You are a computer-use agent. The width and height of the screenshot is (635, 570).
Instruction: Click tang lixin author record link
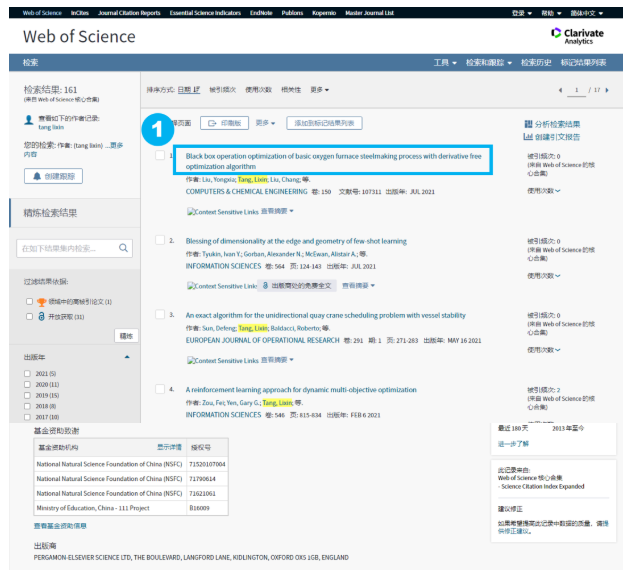[x=51, y=127]
